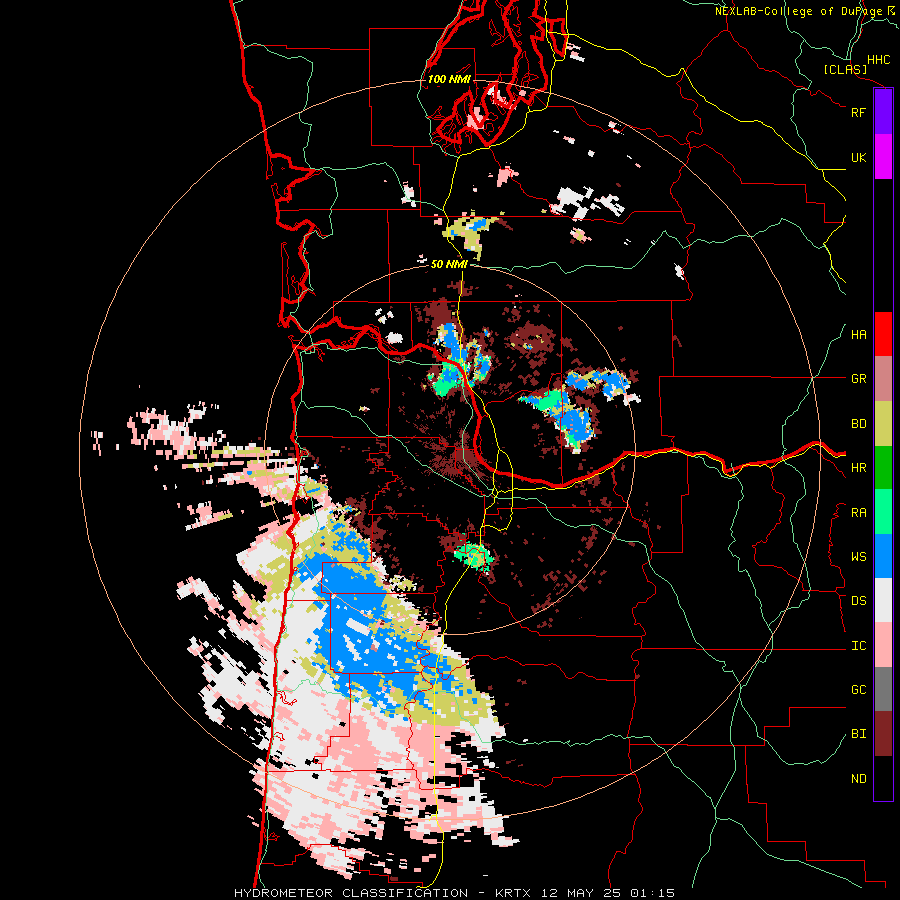Select the BD olive legend color block
This screenshot has height=900, width=900.
pyautogui.click(x=883, y=424)
